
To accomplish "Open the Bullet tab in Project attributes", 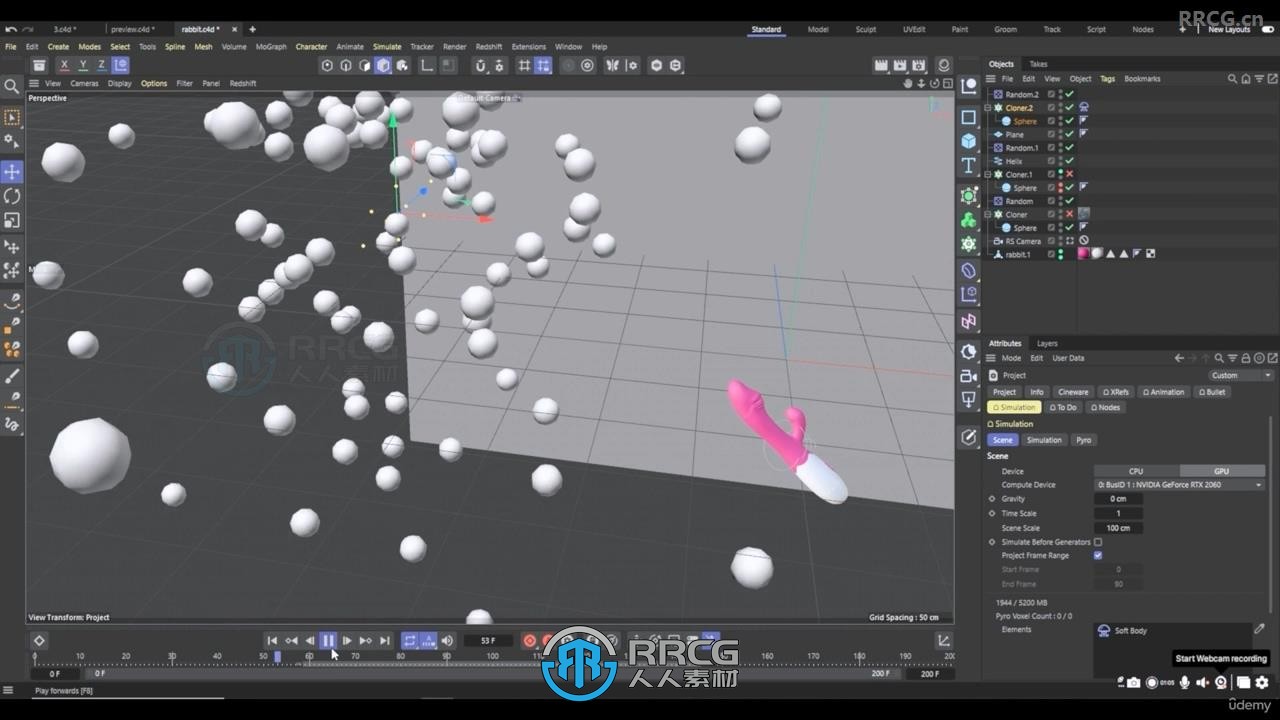I will tap(1212, 392).
